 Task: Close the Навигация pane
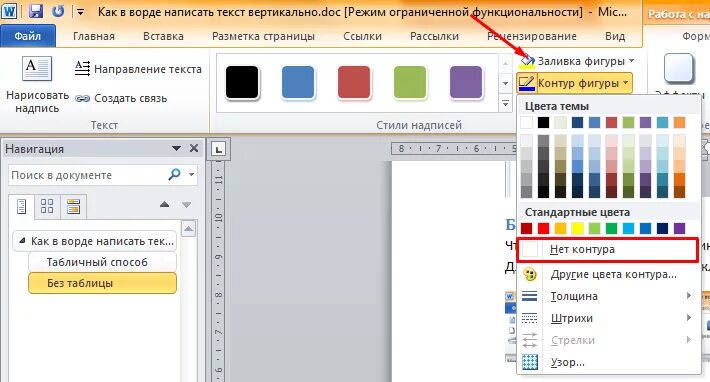click(194, 148)
